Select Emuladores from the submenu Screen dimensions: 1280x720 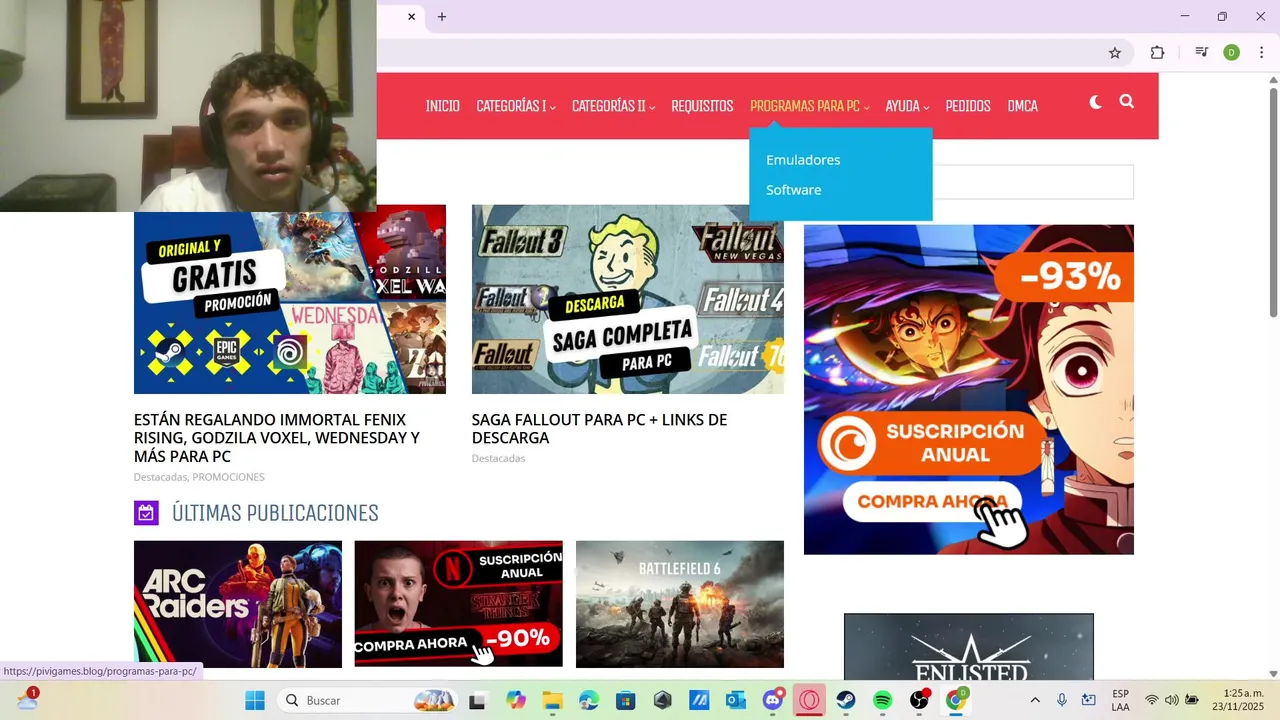tap(803, 160)
